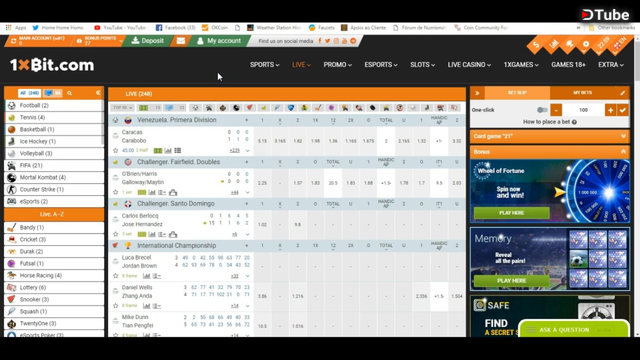Screen dimensions: 640x360
Task: Toggle the One-click bet switch
Action: coord(542,110)
